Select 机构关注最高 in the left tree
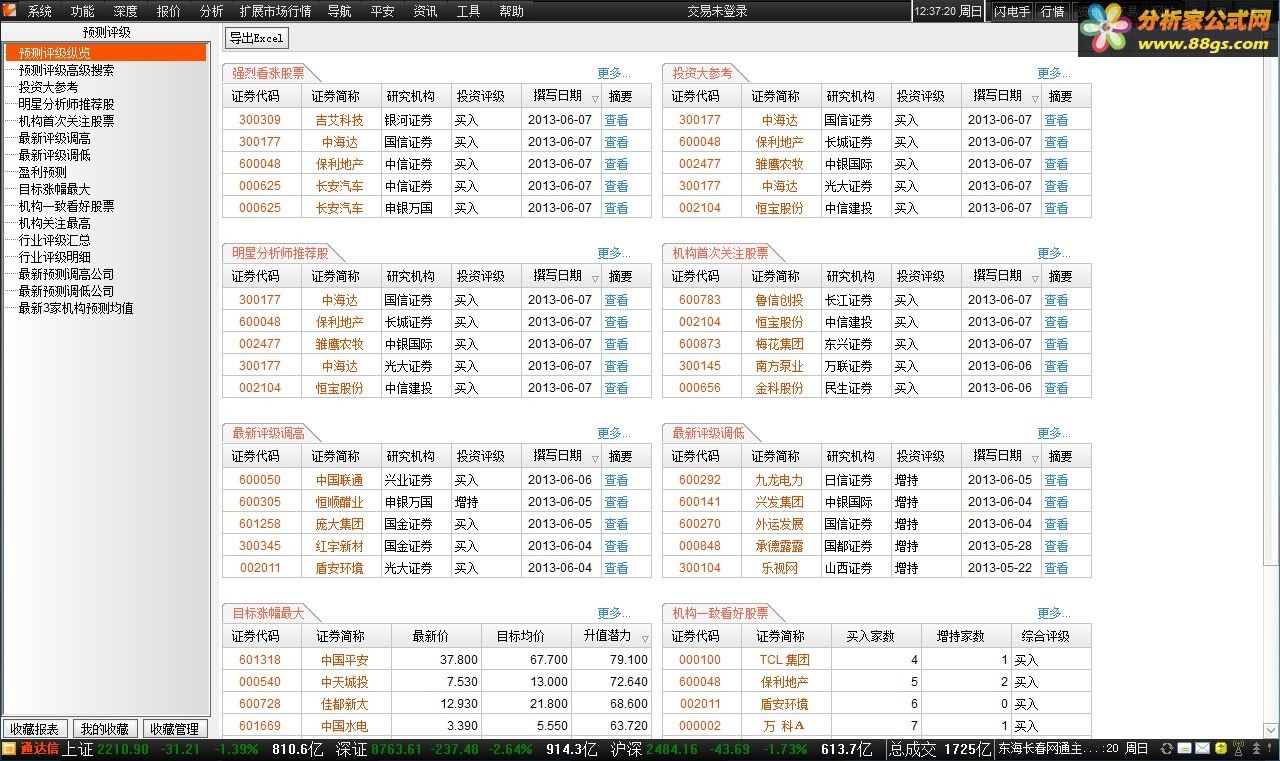This screenshot has width=1280, height=761. point(54,223)
